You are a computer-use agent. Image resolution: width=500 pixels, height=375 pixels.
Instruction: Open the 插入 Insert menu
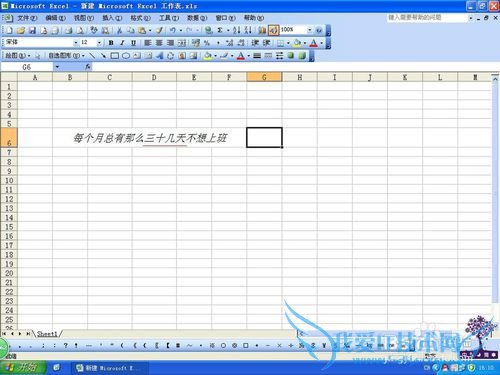pyautogui.click(x=112, y=18)
